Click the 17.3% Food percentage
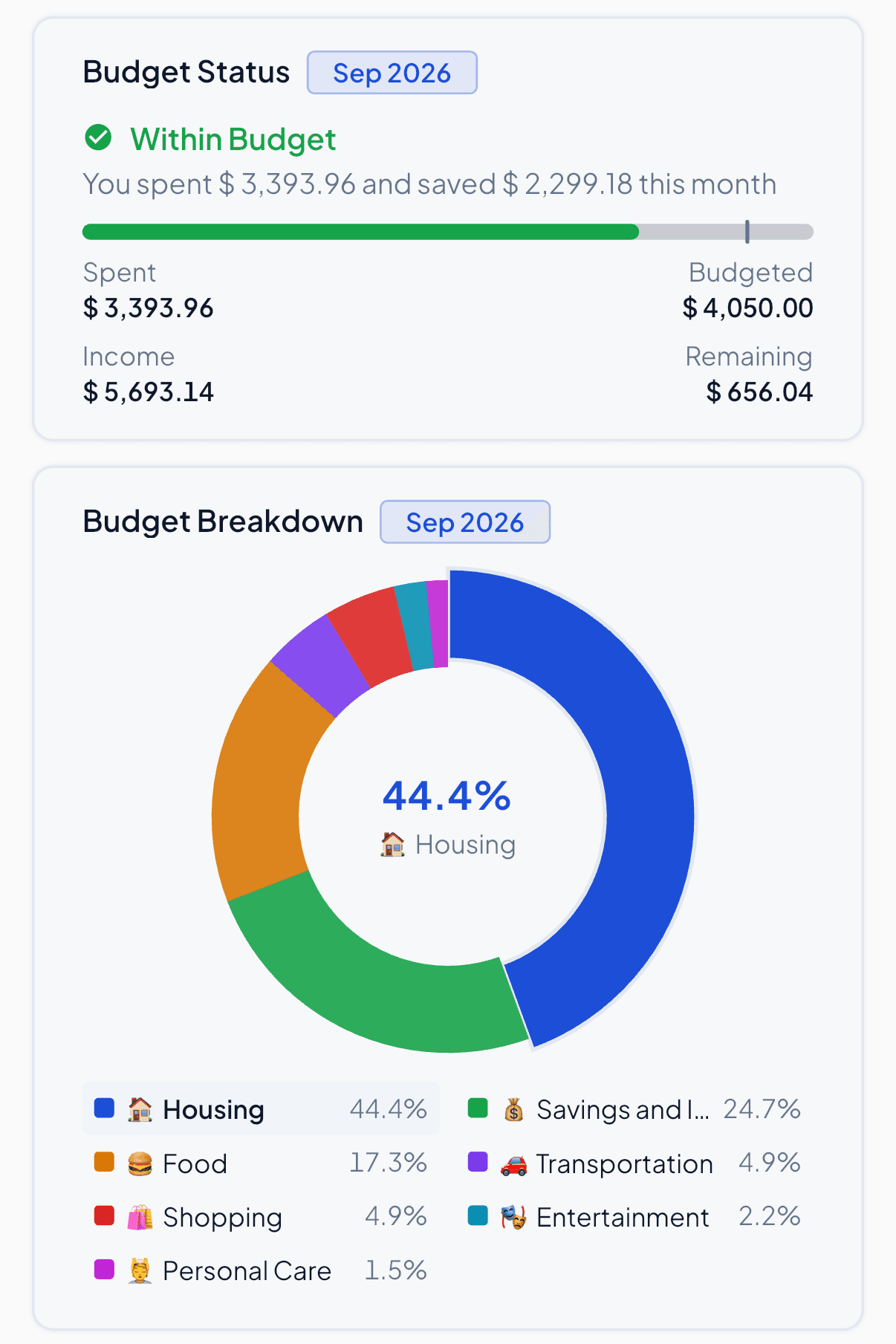Image resolution: width=896 pixels, height=1344 pixels. click(x=388, y=1163)
